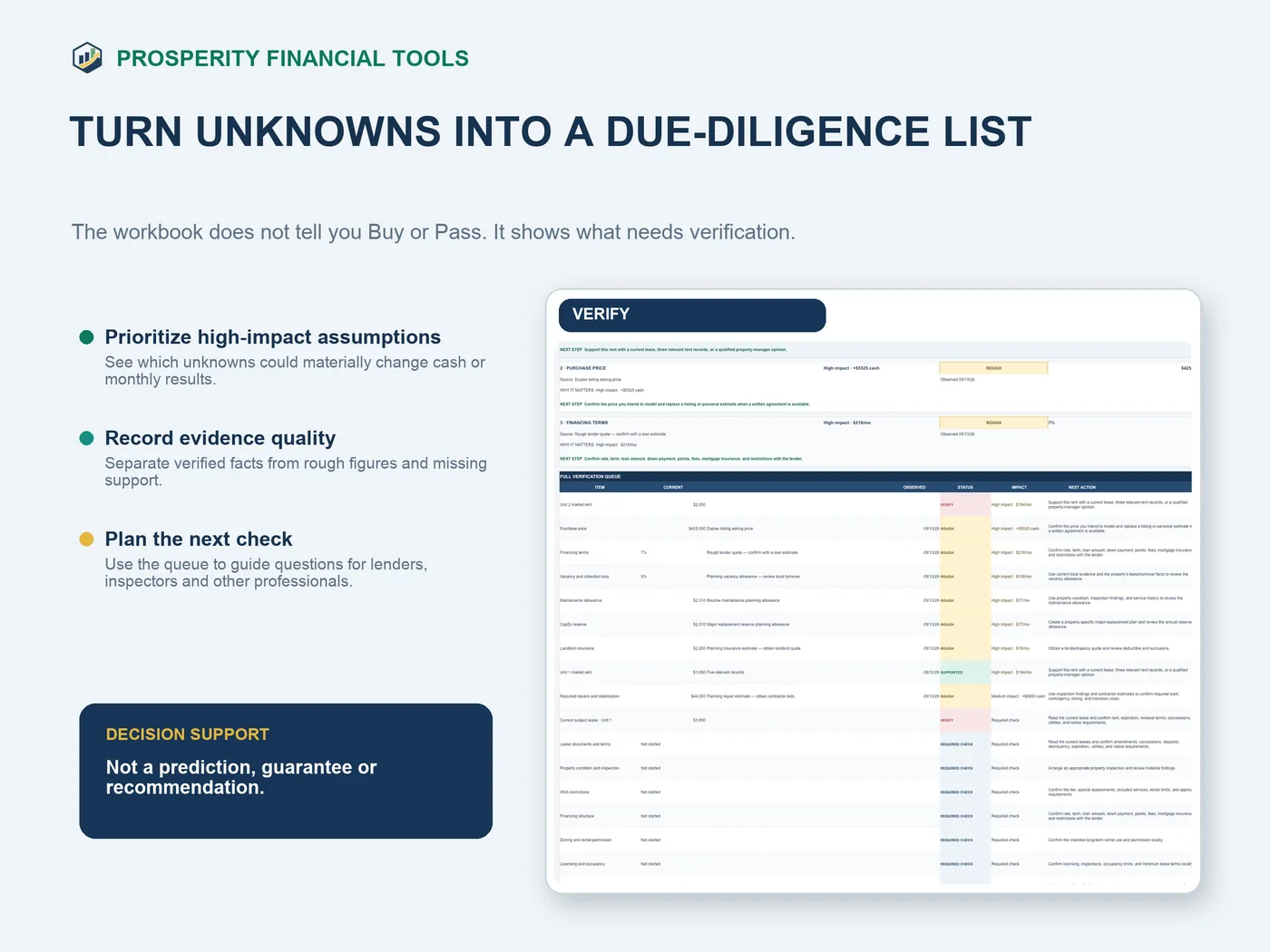
Task: Click the 'Maintenance allowance' row label
Action: click(x=581, y=601)
